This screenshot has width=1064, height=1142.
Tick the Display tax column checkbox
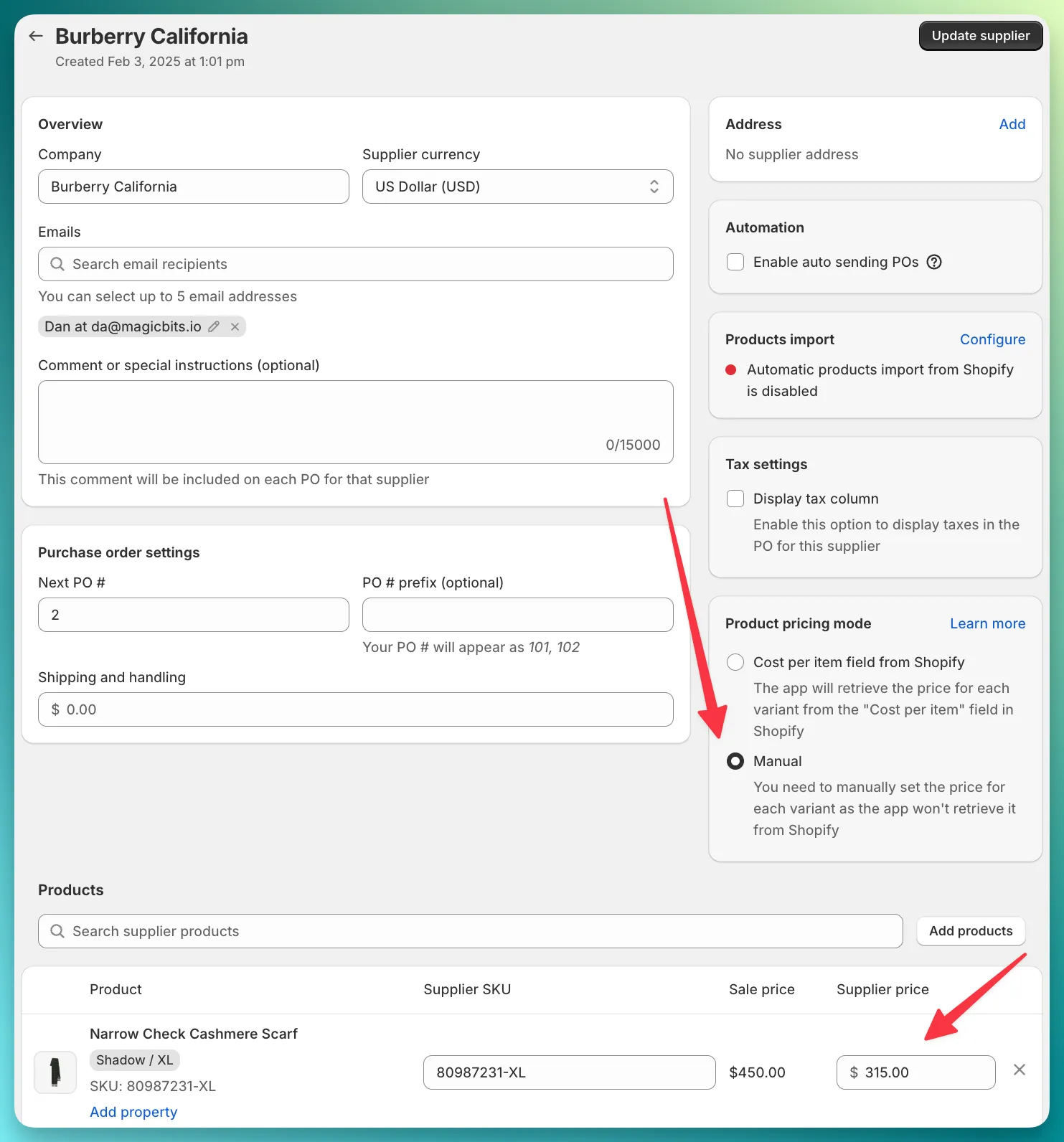(x=735, y=499)
